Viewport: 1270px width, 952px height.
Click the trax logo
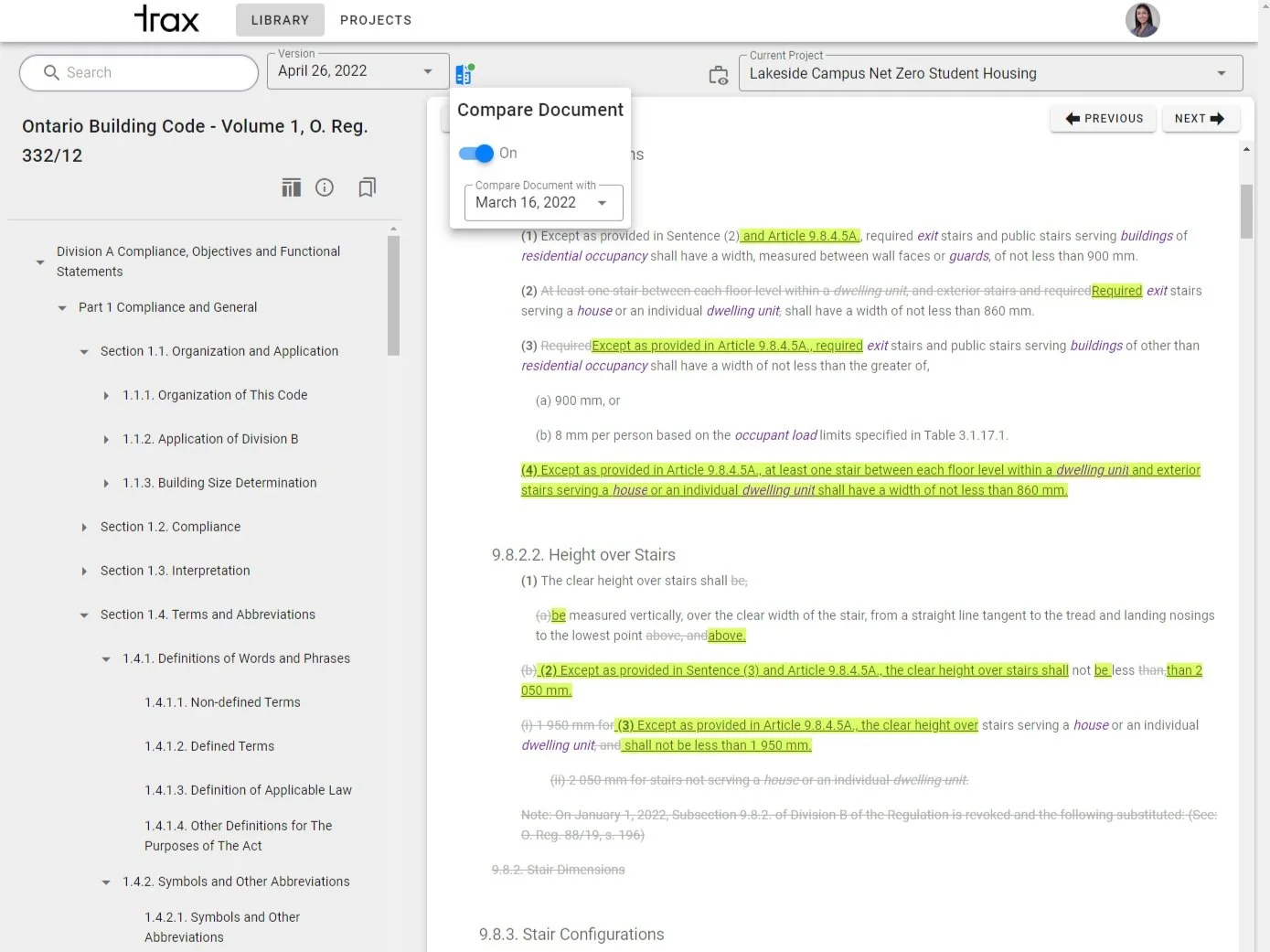pyautogui.click(x=167, y=19)
